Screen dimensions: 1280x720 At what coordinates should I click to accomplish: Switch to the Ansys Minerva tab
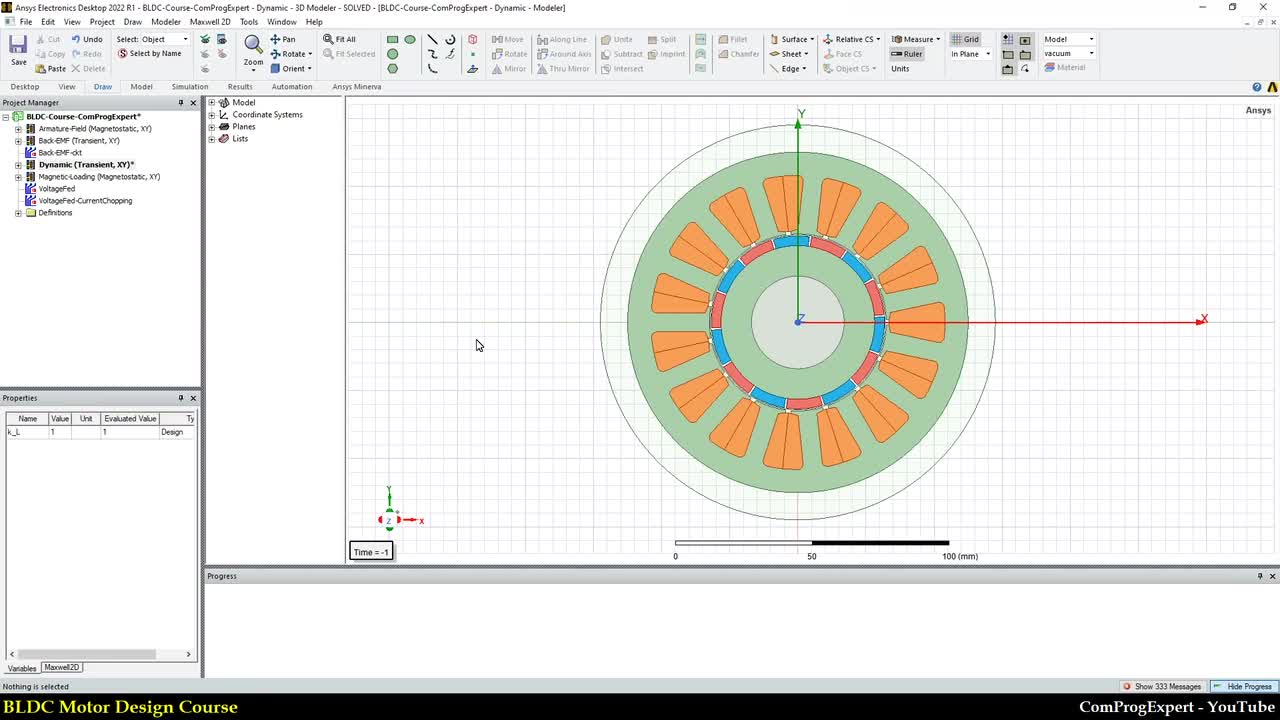357,87
